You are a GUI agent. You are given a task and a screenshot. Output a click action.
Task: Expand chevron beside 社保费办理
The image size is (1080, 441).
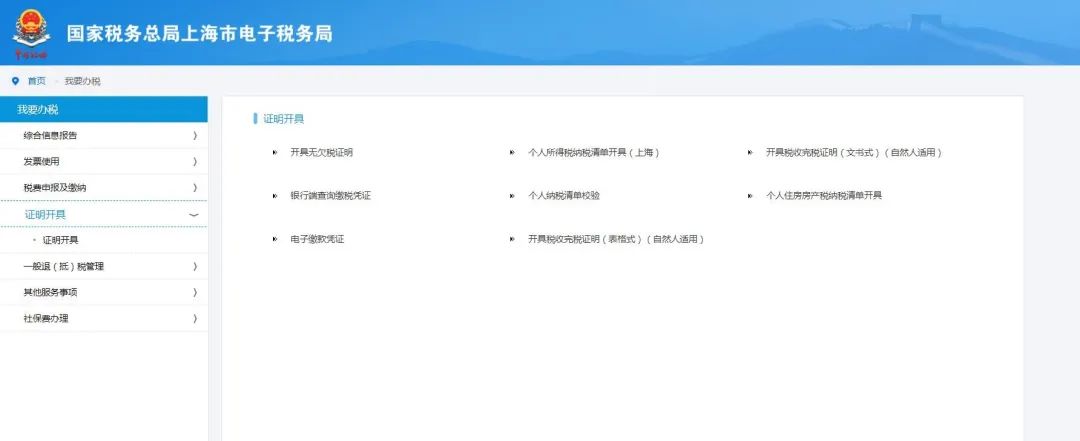pos(195,319)
